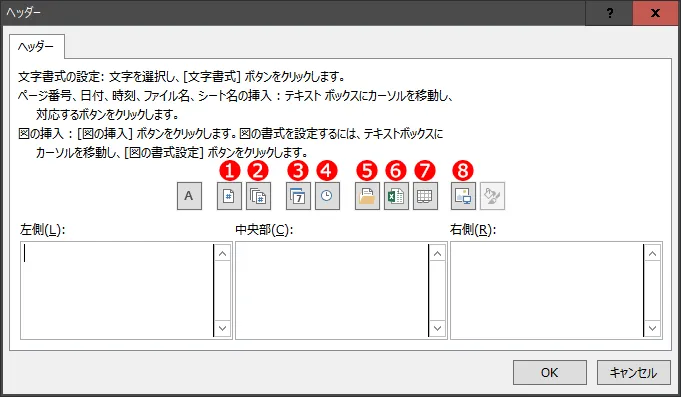The width and height of the screenshot is (681, 397).
Task: Insert the current date
Action: pos(298,196)
